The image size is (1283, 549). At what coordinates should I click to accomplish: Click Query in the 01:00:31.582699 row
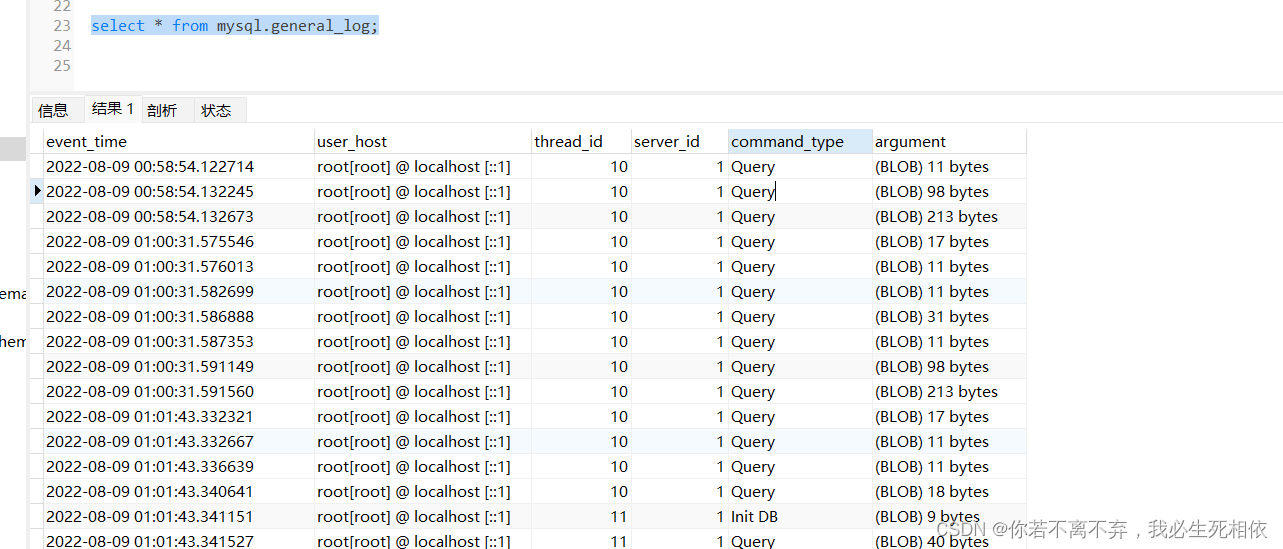[800, 291]
